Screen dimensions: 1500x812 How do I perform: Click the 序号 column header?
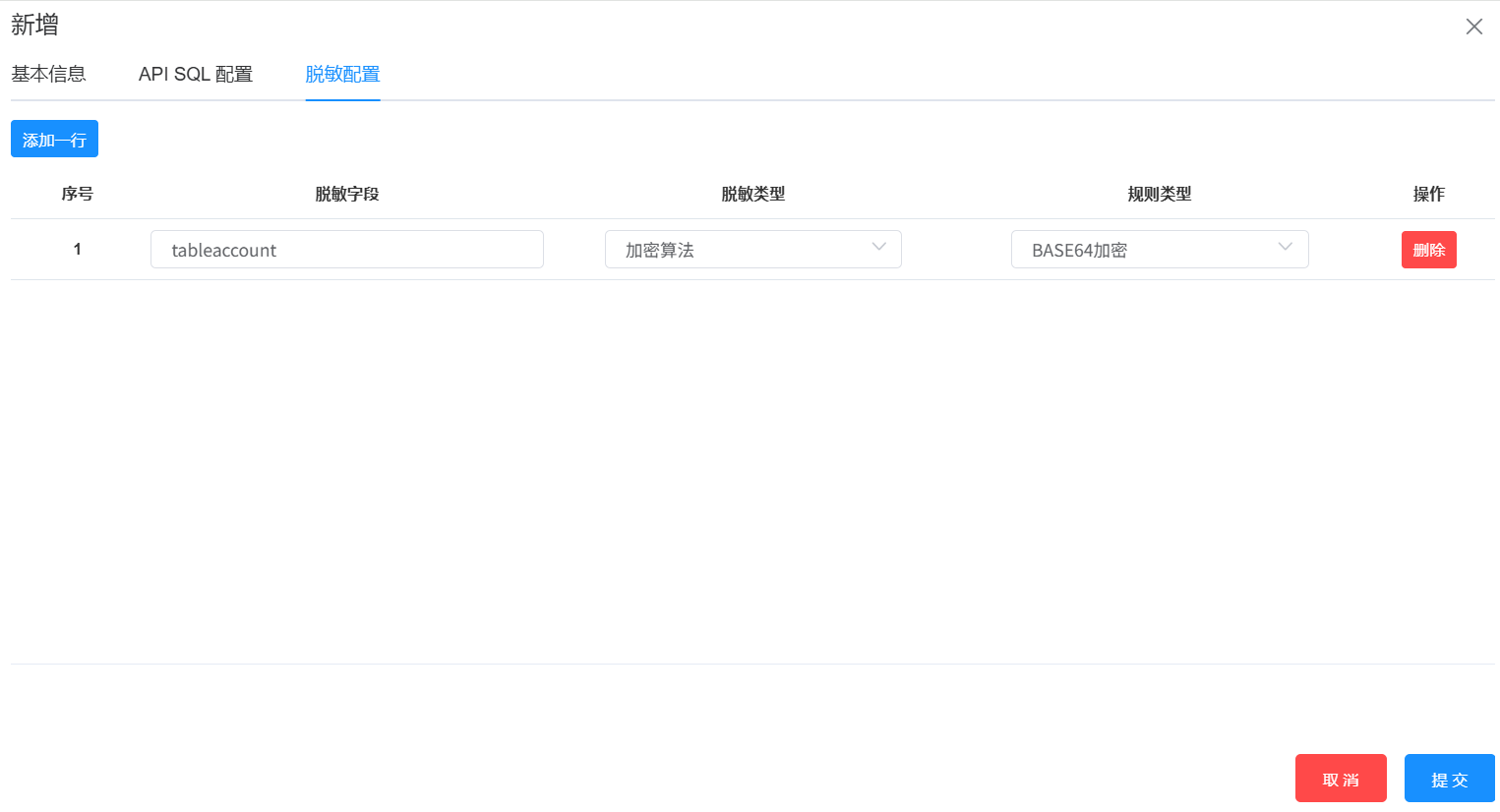[77, 194]
